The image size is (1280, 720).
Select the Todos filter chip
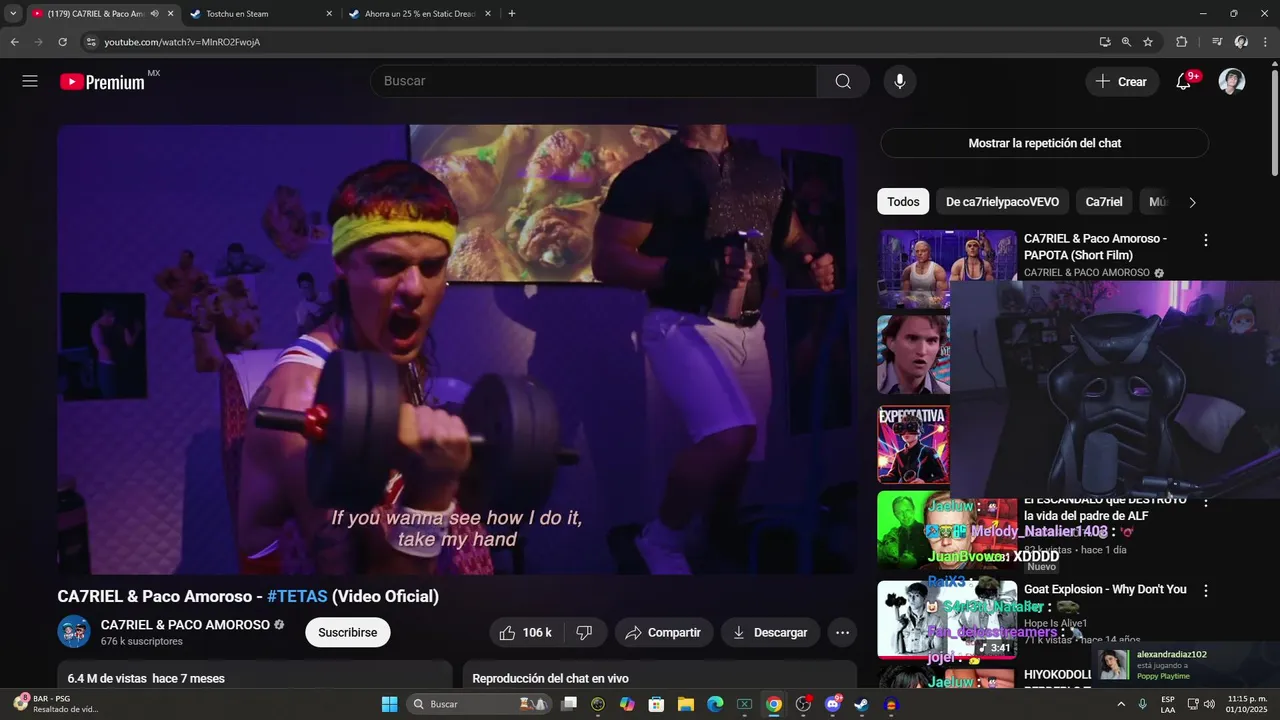click(903, 202)
